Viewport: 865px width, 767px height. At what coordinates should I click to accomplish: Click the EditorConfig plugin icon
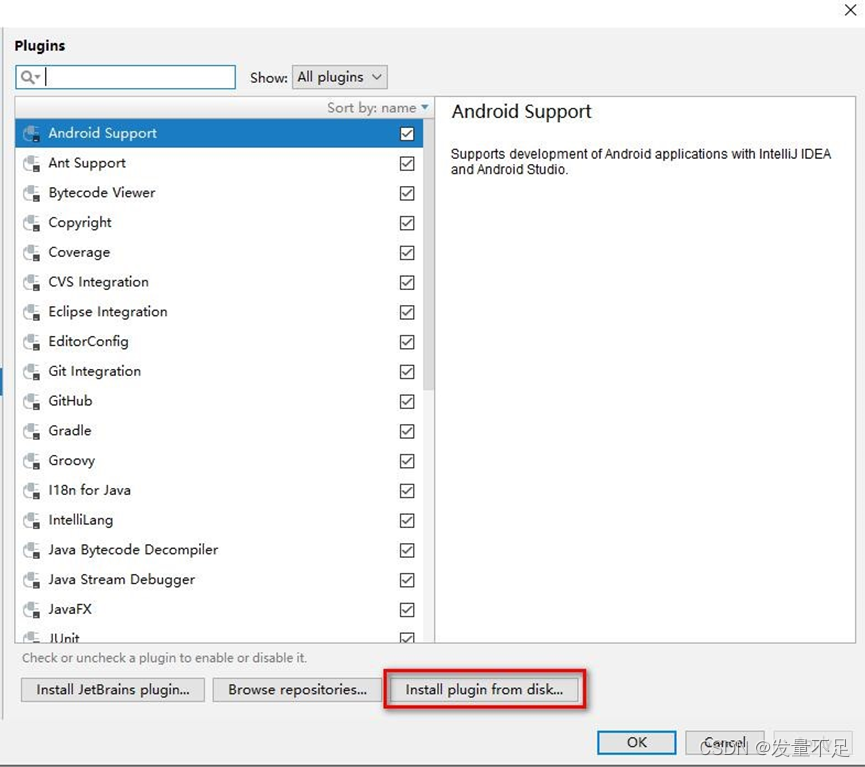tap(31, 342)
